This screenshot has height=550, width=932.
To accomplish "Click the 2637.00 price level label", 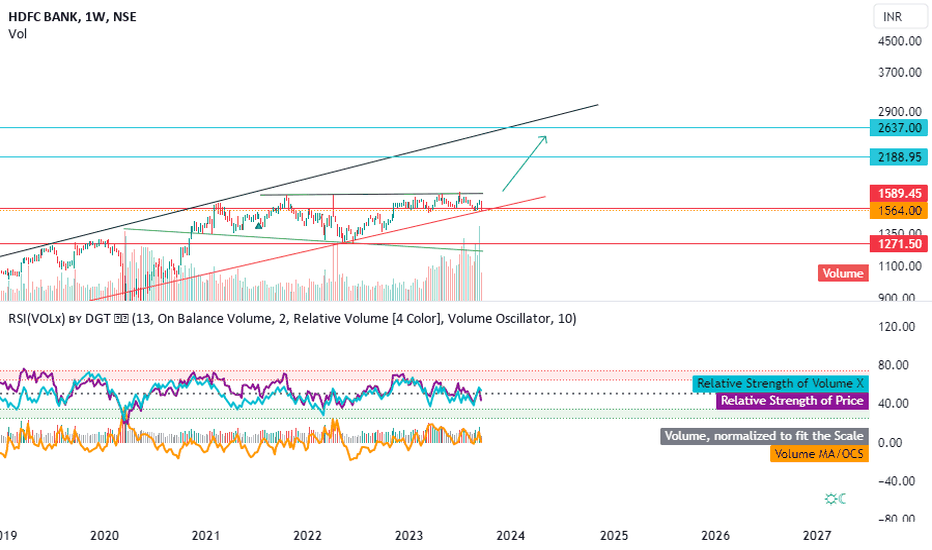I will click(898, 128).
